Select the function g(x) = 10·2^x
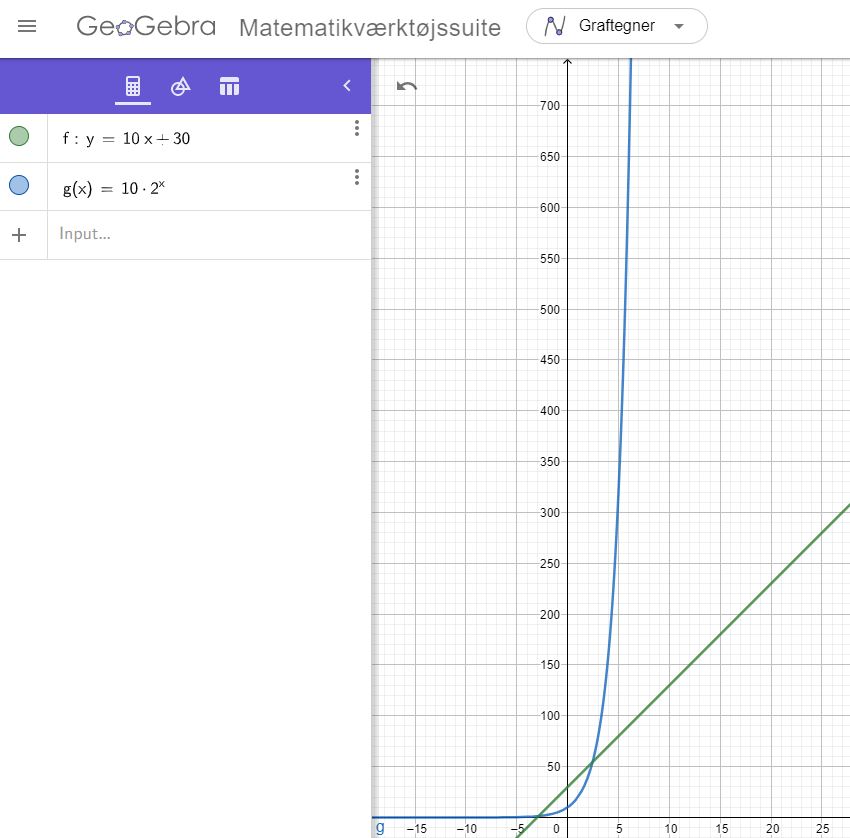Screen dimensions: 850x838 click(x=114, y=188)
